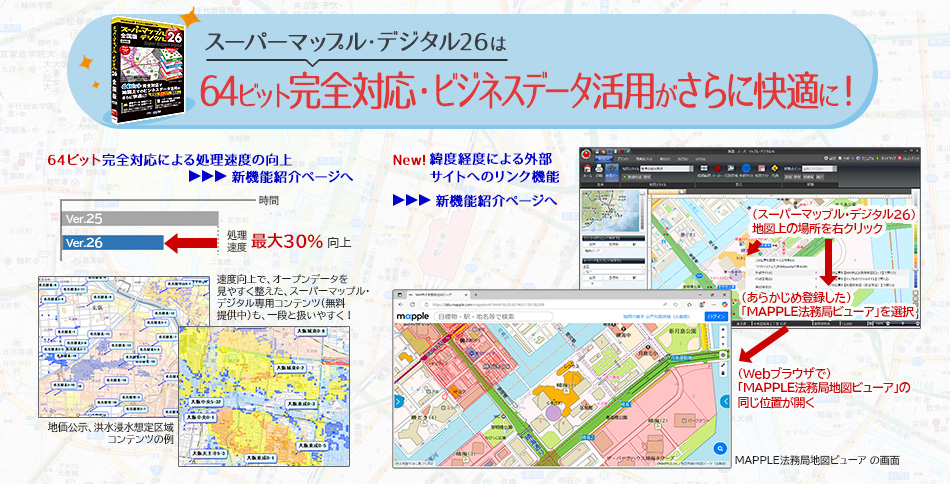
Task: Click the 目標物・駅・地名等で検索 search field
Action: (494, 317)
